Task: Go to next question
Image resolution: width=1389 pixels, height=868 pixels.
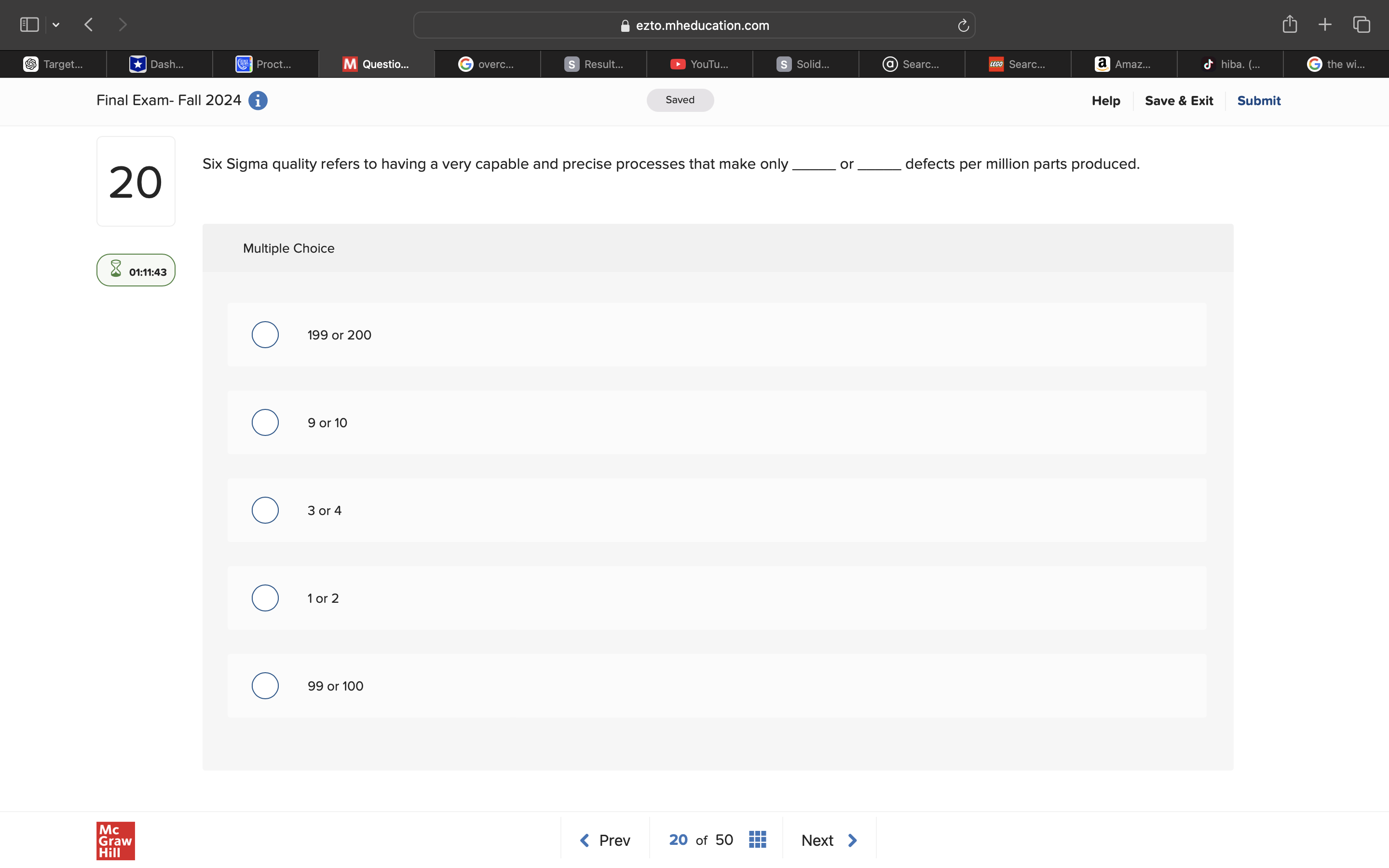Action: point(829,840)
